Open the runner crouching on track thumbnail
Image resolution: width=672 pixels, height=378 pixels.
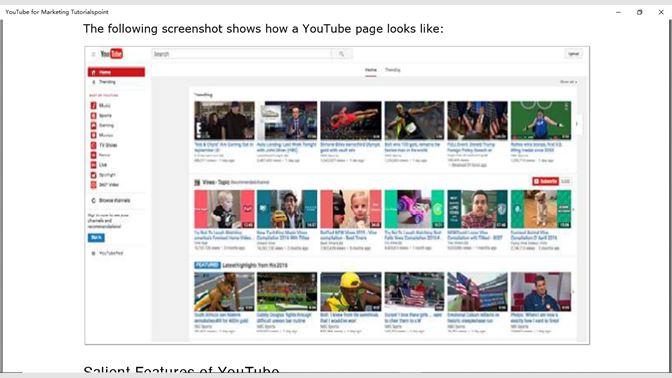coord(224,292)
